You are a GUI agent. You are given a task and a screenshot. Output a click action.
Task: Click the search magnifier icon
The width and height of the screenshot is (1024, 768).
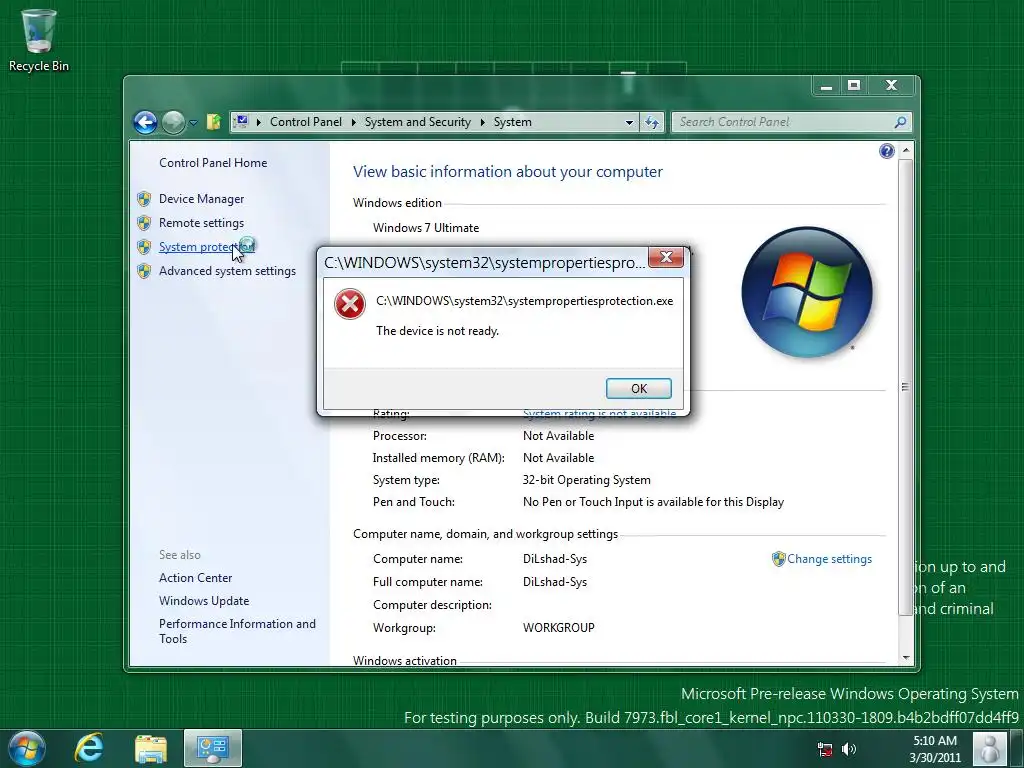[x=901, y=122]
